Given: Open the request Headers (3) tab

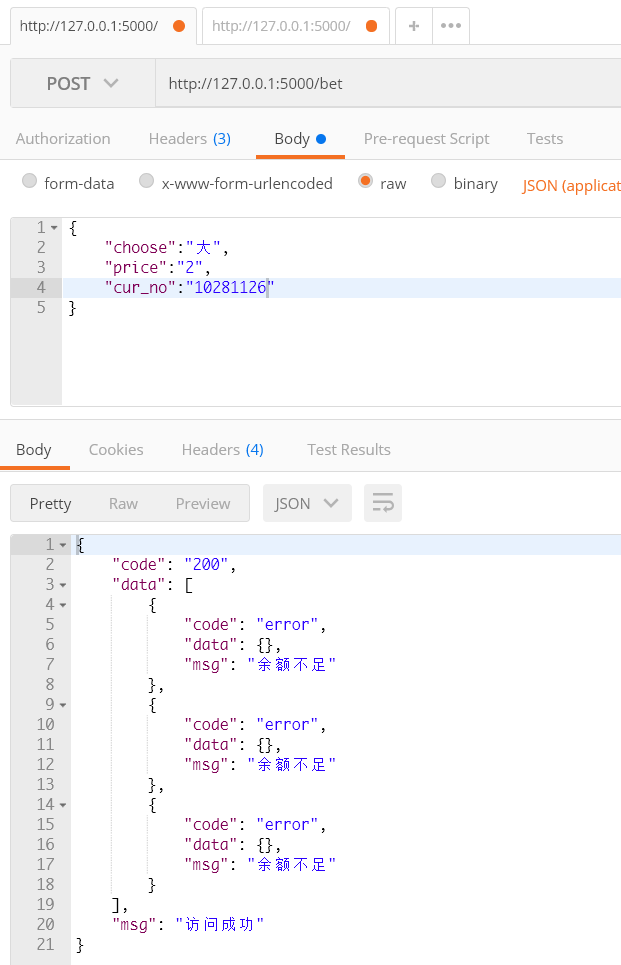Looking at the screenshot, I should pos(189,139).
